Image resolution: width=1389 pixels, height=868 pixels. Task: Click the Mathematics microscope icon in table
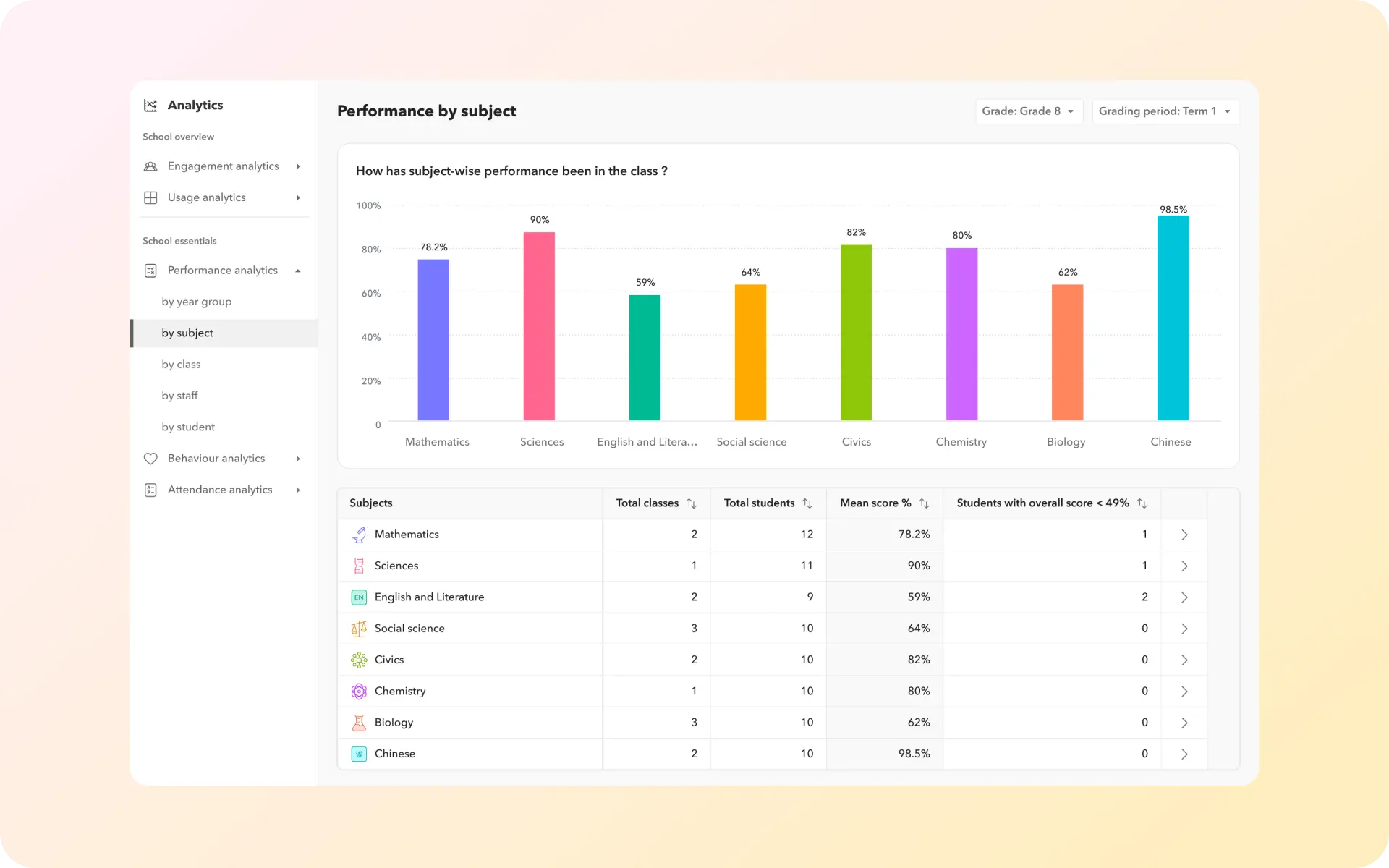[x=359, y=535]
